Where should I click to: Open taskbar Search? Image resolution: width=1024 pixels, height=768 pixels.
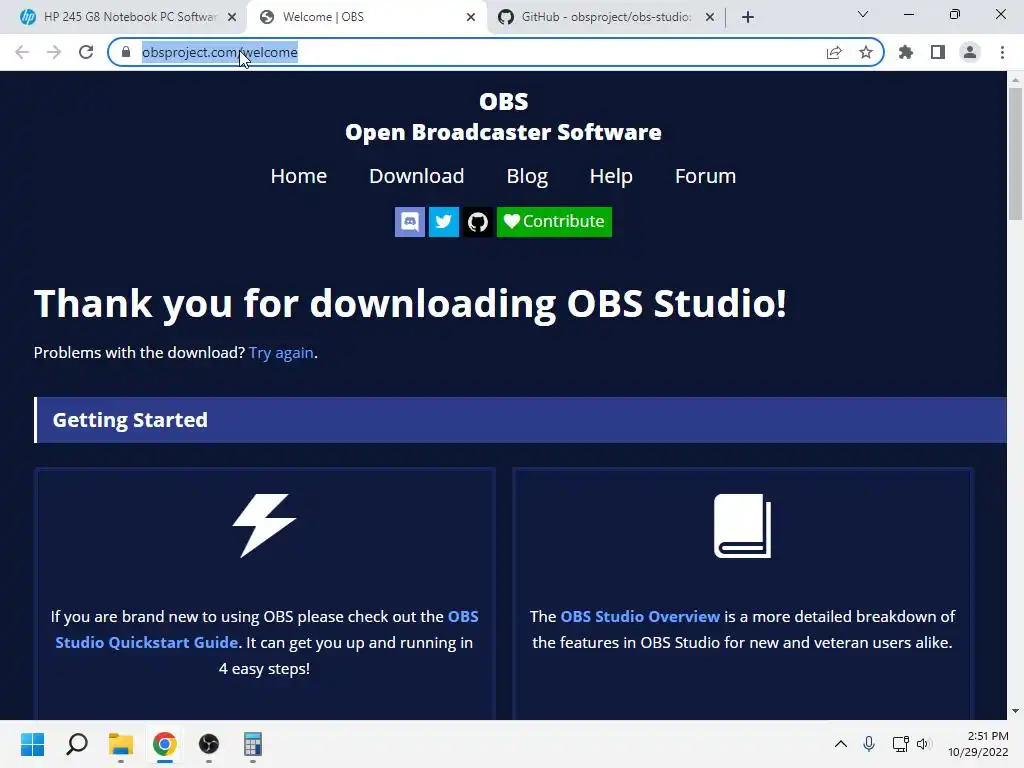click(77, 744)
